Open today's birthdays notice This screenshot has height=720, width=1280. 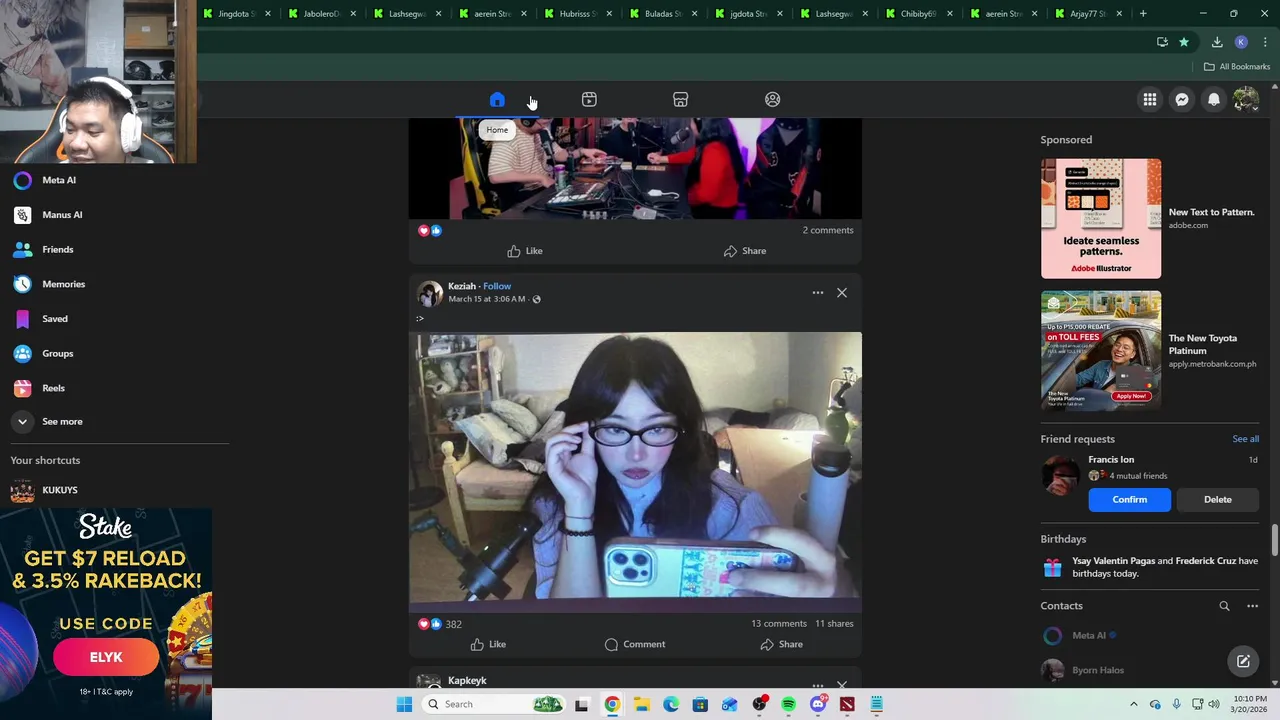[1150, 568]
